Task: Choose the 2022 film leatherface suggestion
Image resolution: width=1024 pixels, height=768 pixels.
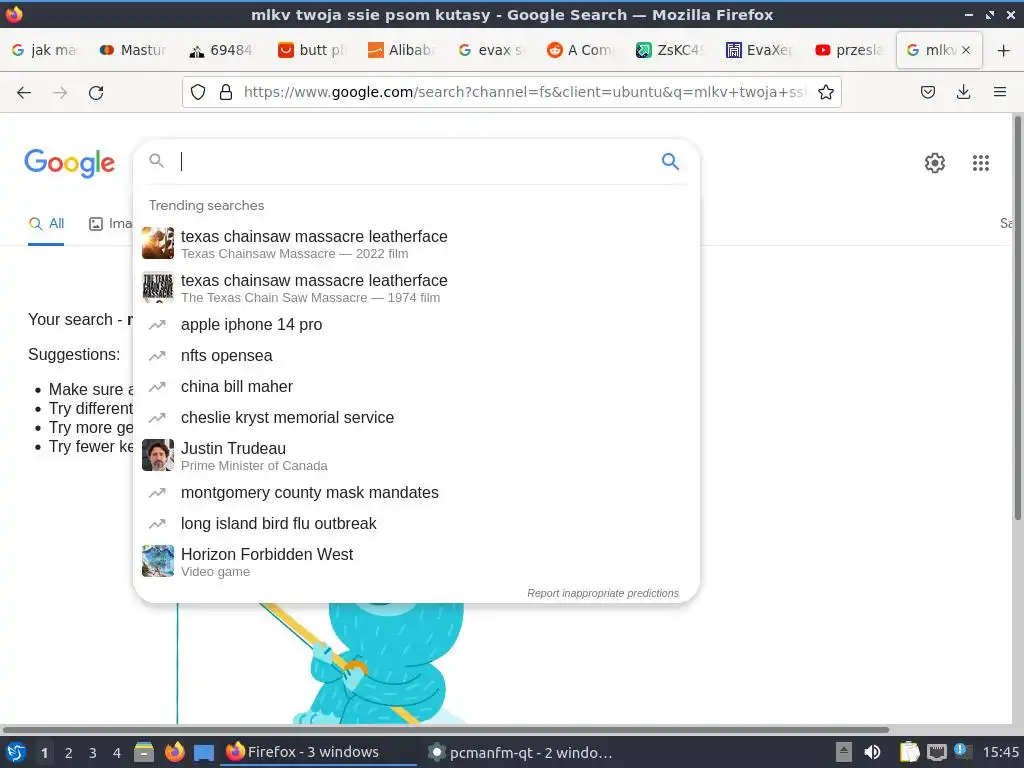Action: click(416, 244)
